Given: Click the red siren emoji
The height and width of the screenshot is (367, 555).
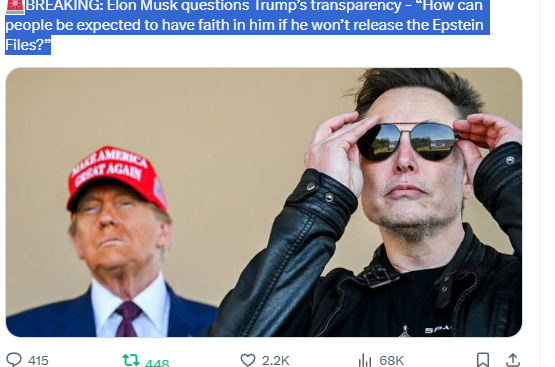Looking at the screenshot, I should tap(15, 6).
